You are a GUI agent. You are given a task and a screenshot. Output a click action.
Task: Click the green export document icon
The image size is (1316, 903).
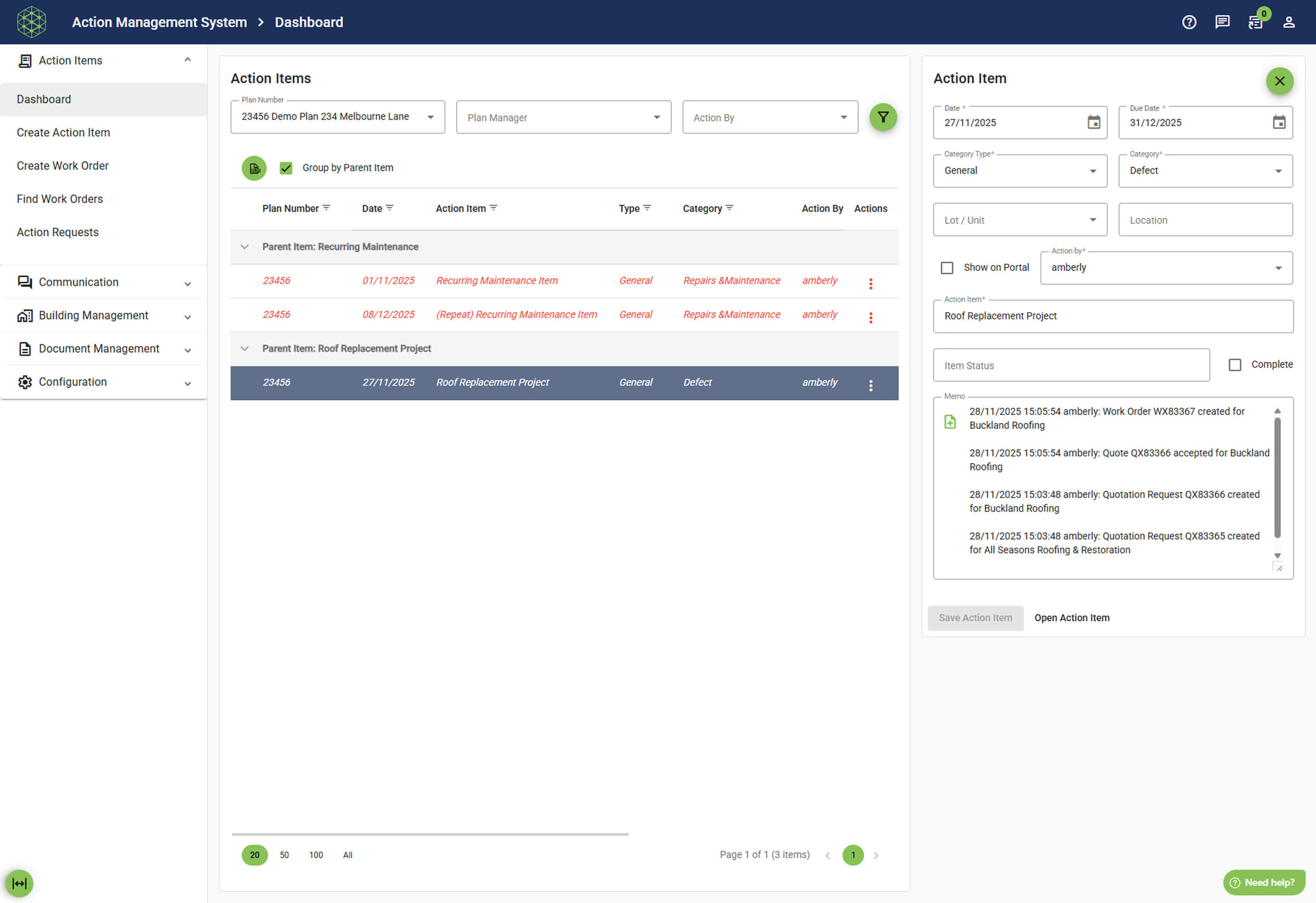[x=254, y=168]
